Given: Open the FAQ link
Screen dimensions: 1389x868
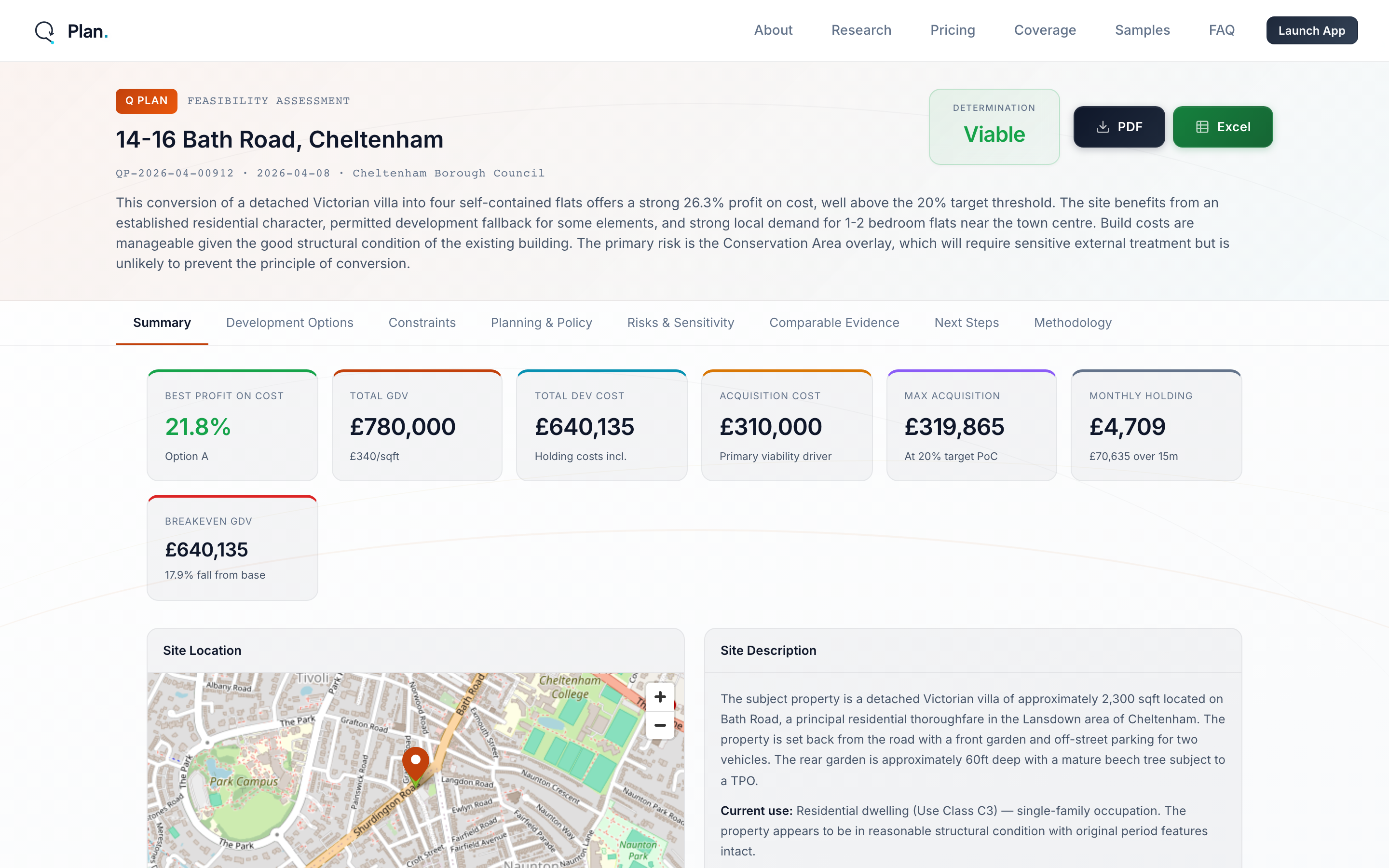Looking at the screenshot, I should pos(1221,30).
